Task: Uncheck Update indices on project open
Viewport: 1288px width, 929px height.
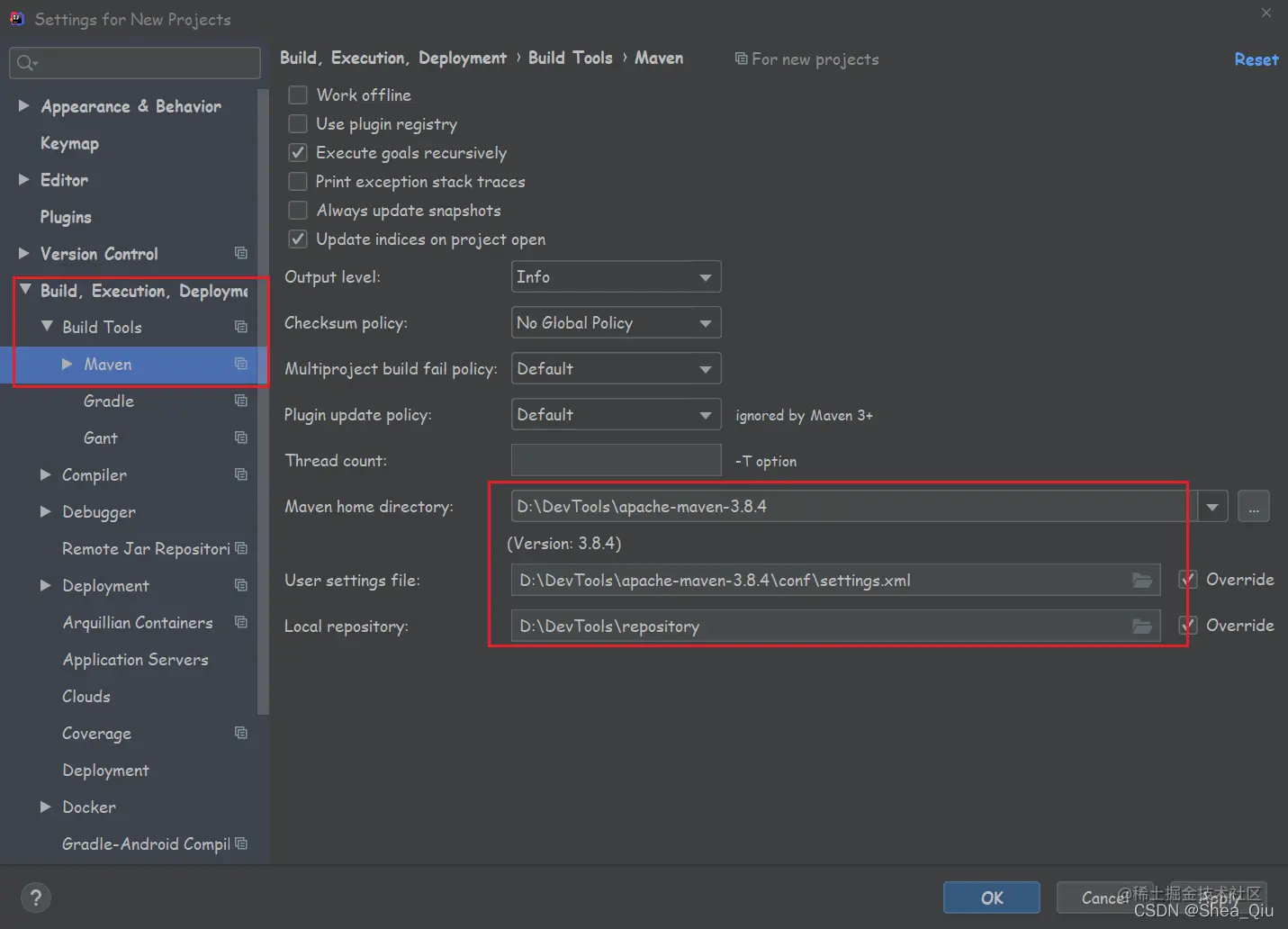Action: [298, 239]
